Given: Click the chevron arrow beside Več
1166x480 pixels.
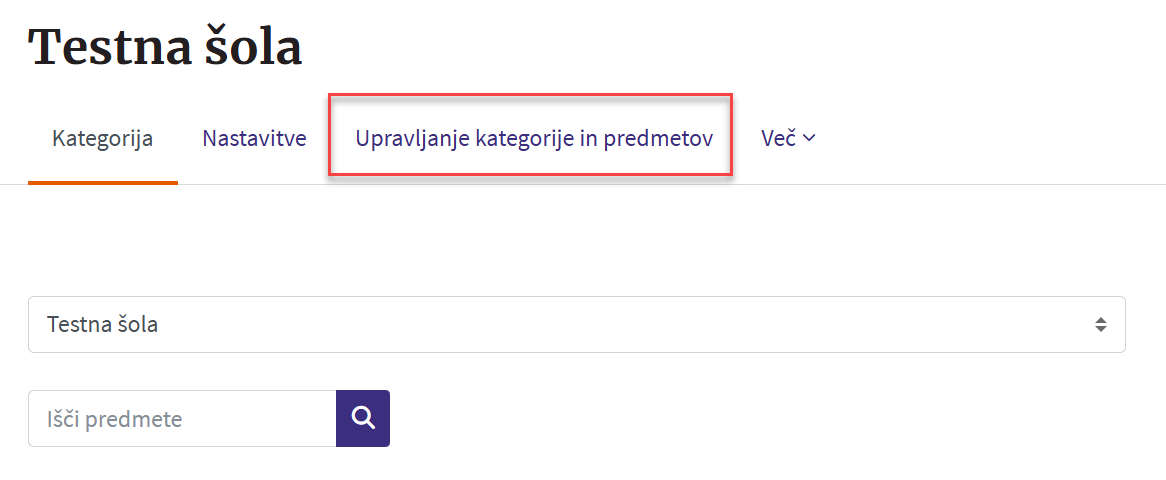Looking at the screenshot, I should tap(810, 139).
